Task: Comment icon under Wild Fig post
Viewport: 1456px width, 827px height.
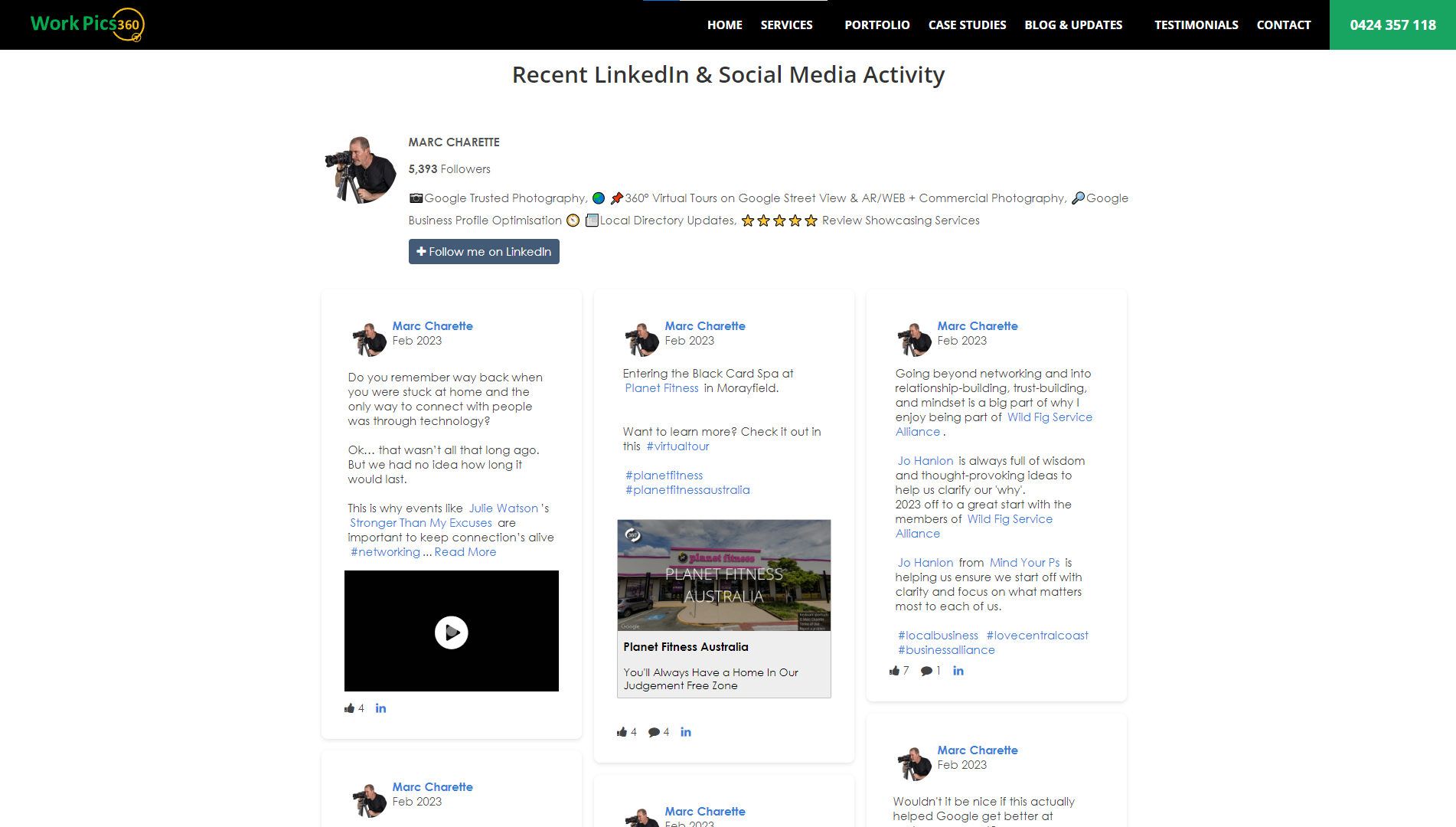Action: pos(926,671)
